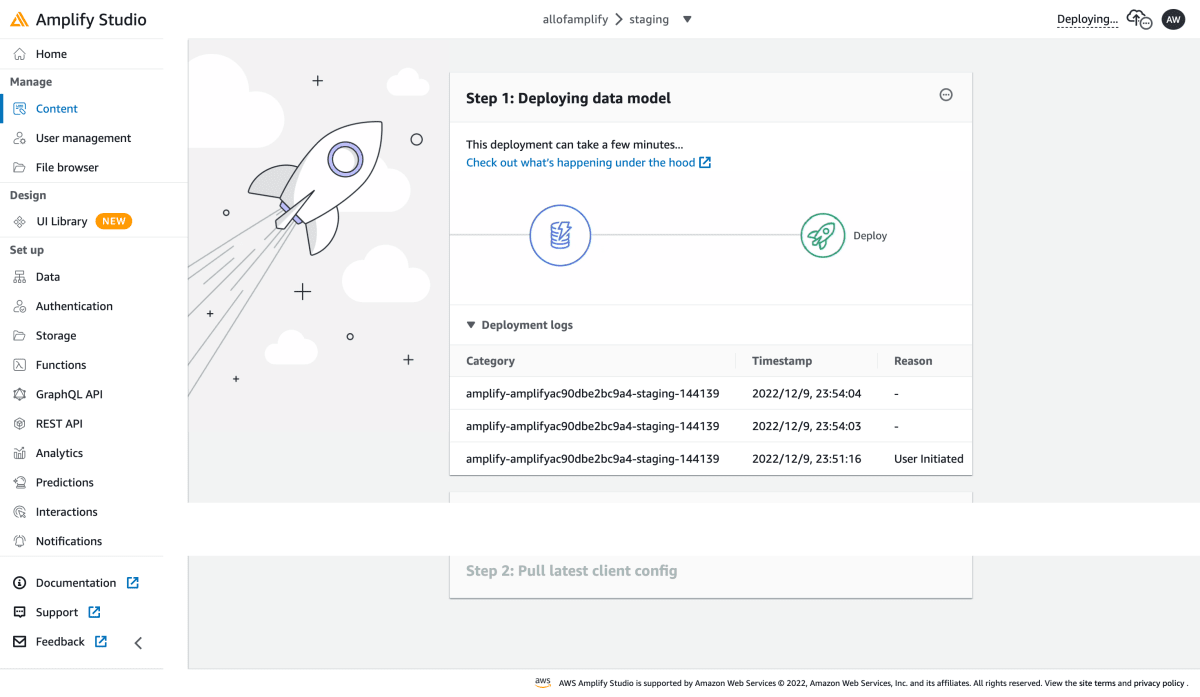Click the Functions lambda icon

point(19,365)
